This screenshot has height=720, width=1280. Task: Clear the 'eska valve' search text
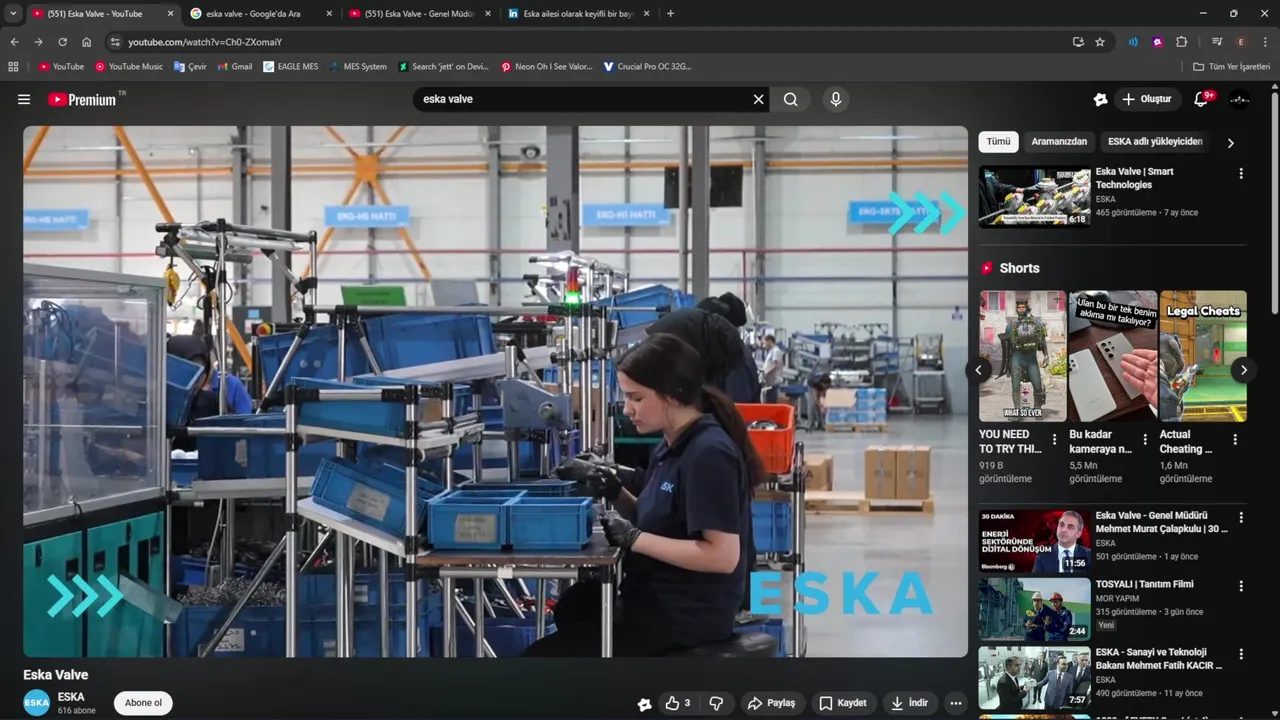[758, 99]
